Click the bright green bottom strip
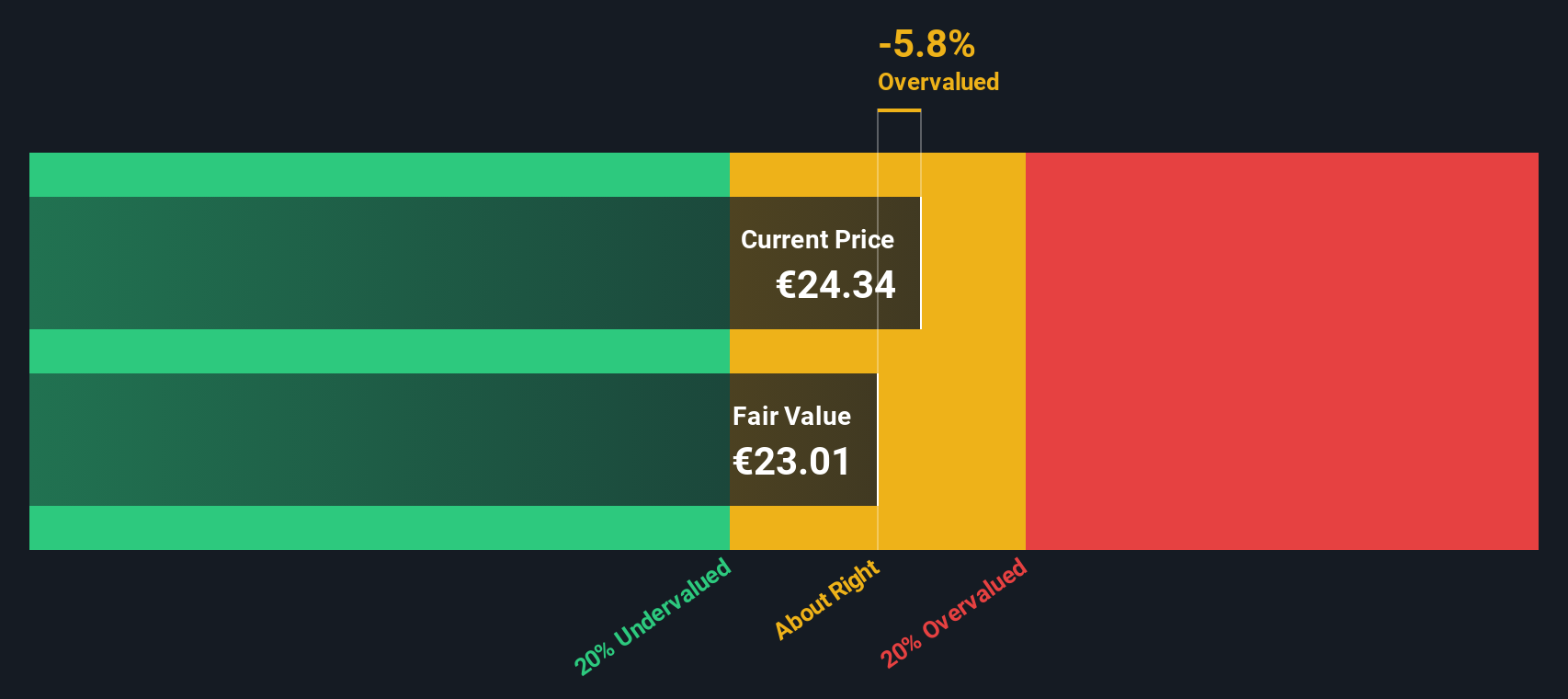Viewport: 1568px width, 699px height. 380,528
